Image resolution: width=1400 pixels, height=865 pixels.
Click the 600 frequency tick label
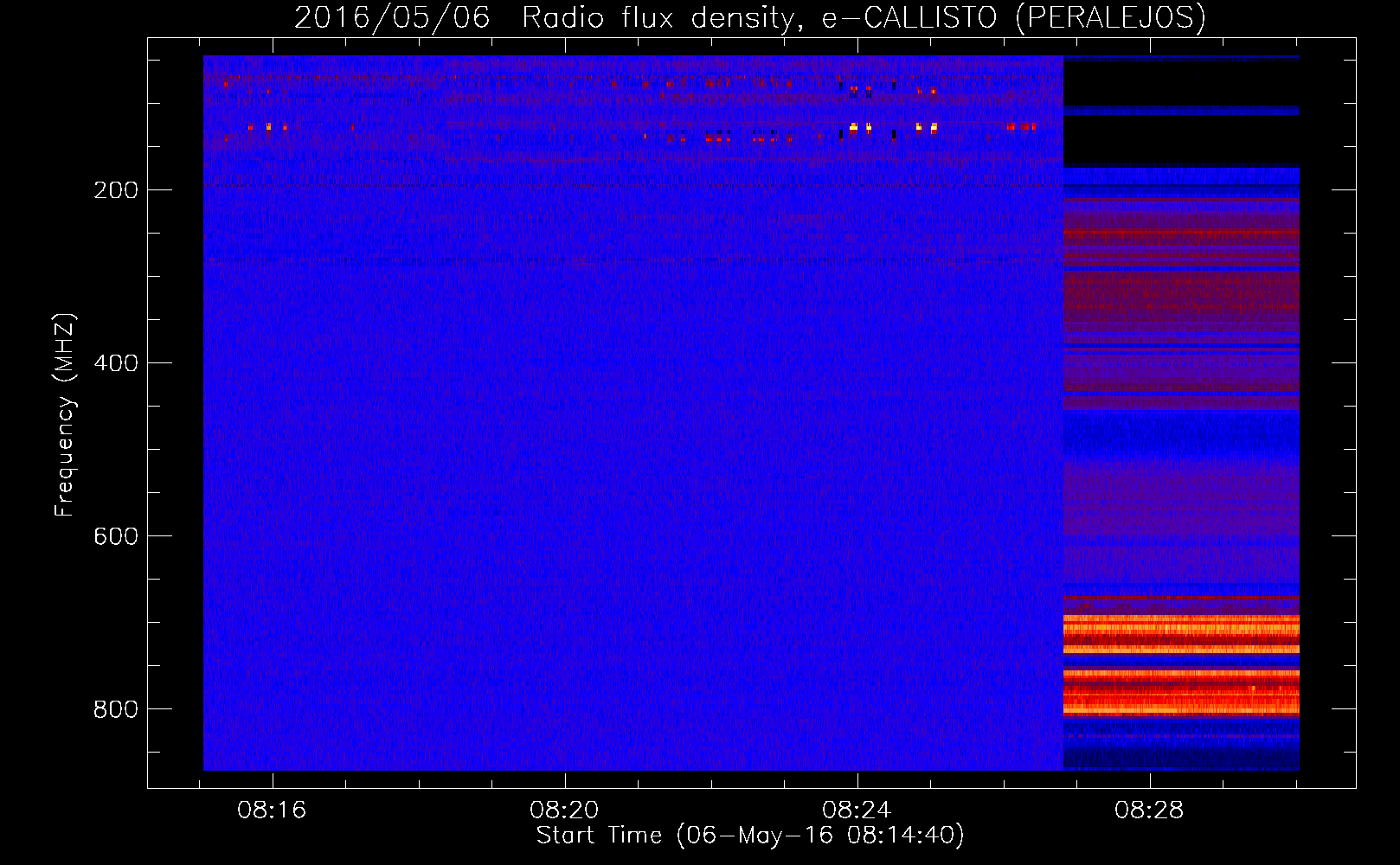coord(116,536)
